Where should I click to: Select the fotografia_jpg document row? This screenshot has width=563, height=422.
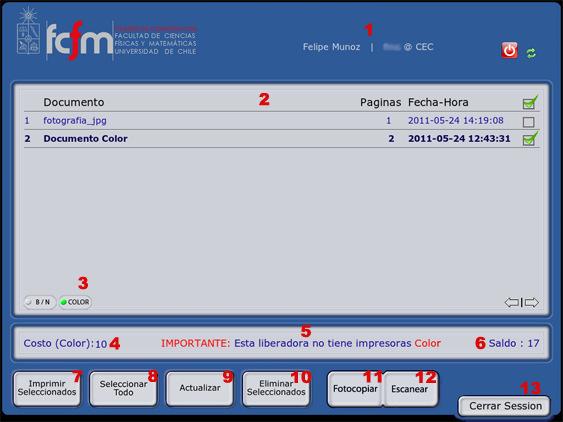pos(282,121)
